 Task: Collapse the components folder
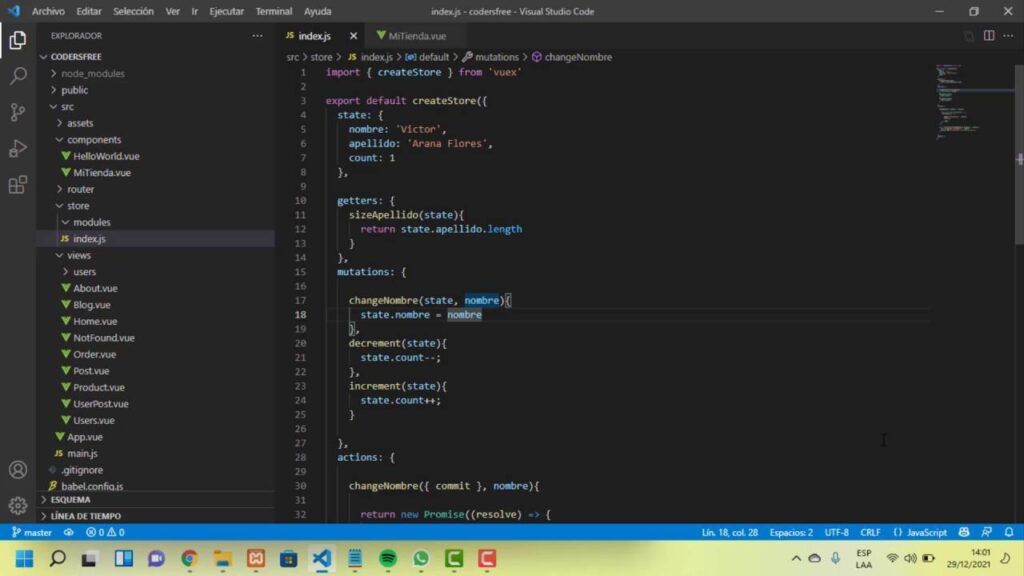coord(94,140)
